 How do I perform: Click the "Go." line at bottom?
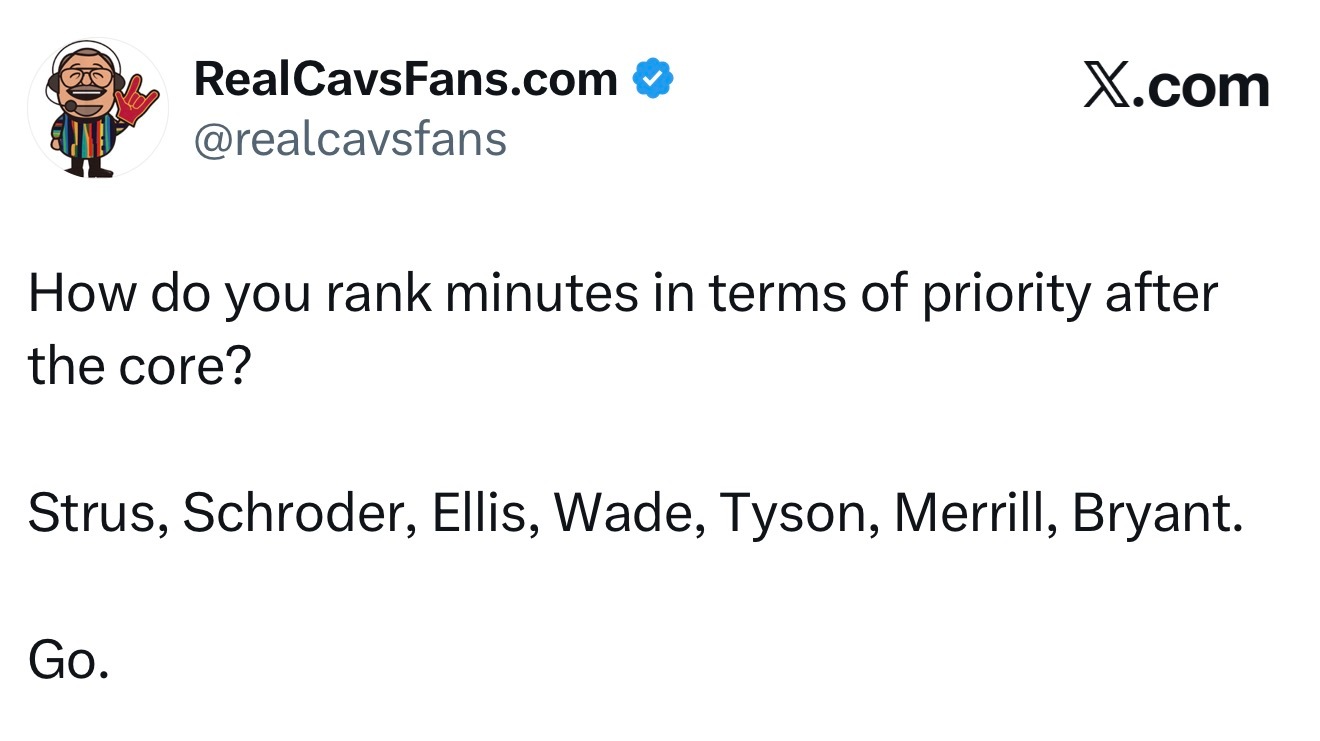point(68,660)
